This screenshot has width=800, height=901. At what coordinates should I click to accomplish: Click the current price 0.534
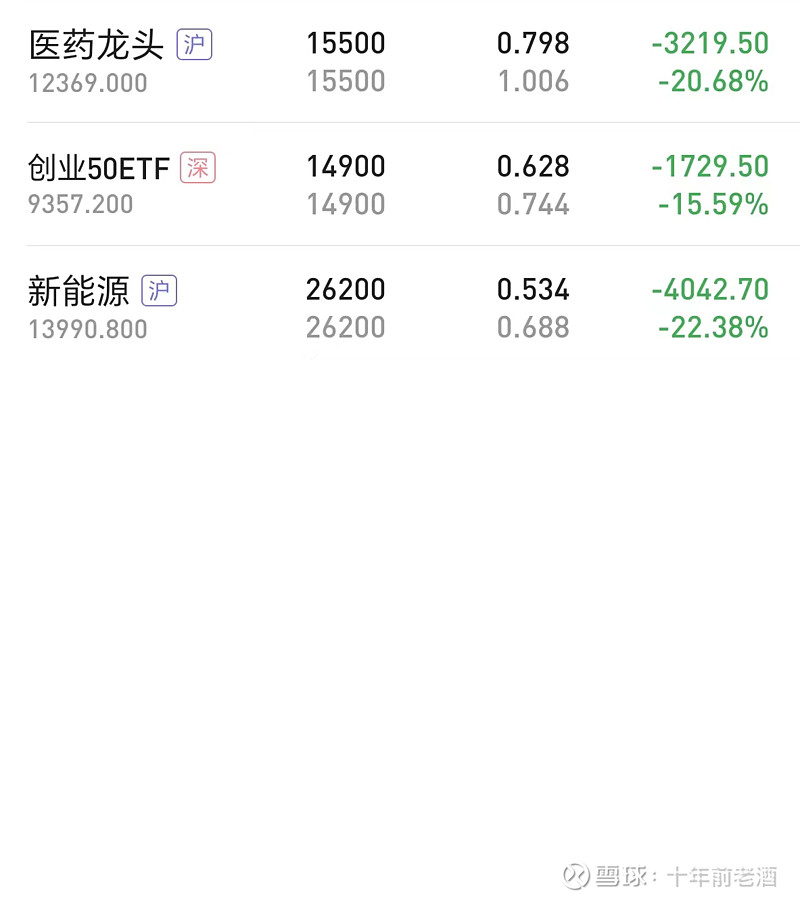coord(533,290)
